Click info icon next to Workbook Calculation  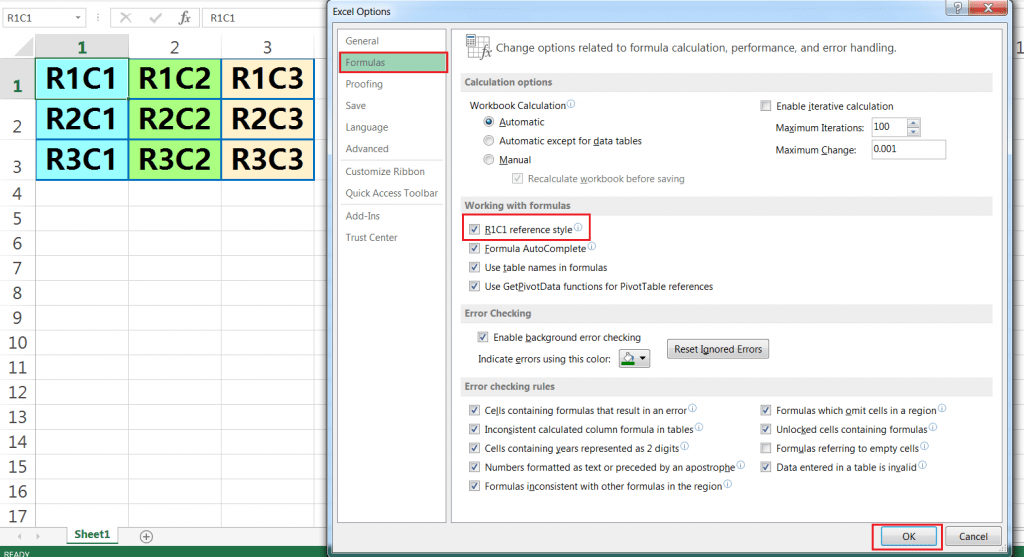(x=571, y=104)
